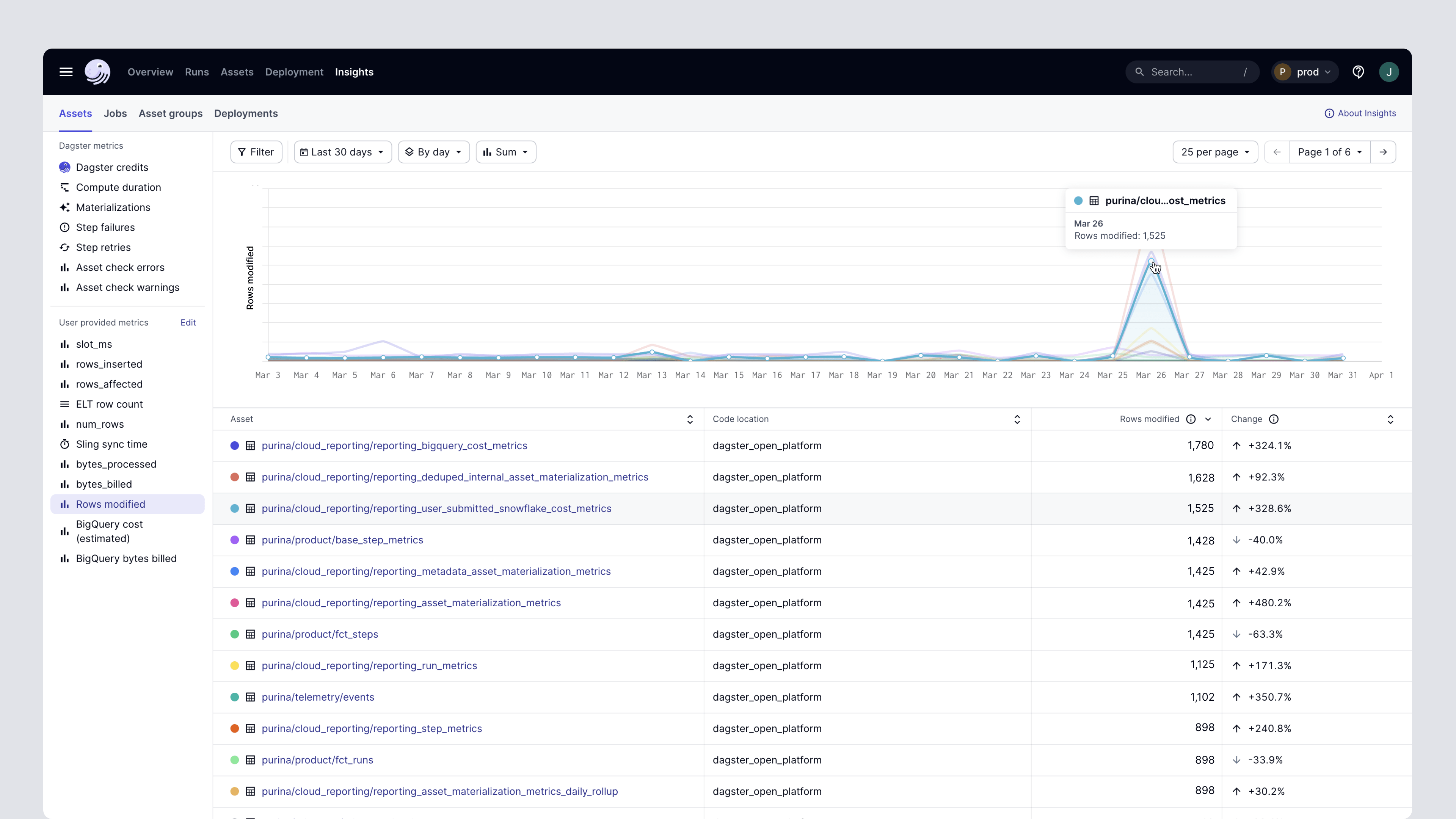The image size is (1456, 819).
Task: Open purina/product/fct_steps asset link
Action: (320, 634)
